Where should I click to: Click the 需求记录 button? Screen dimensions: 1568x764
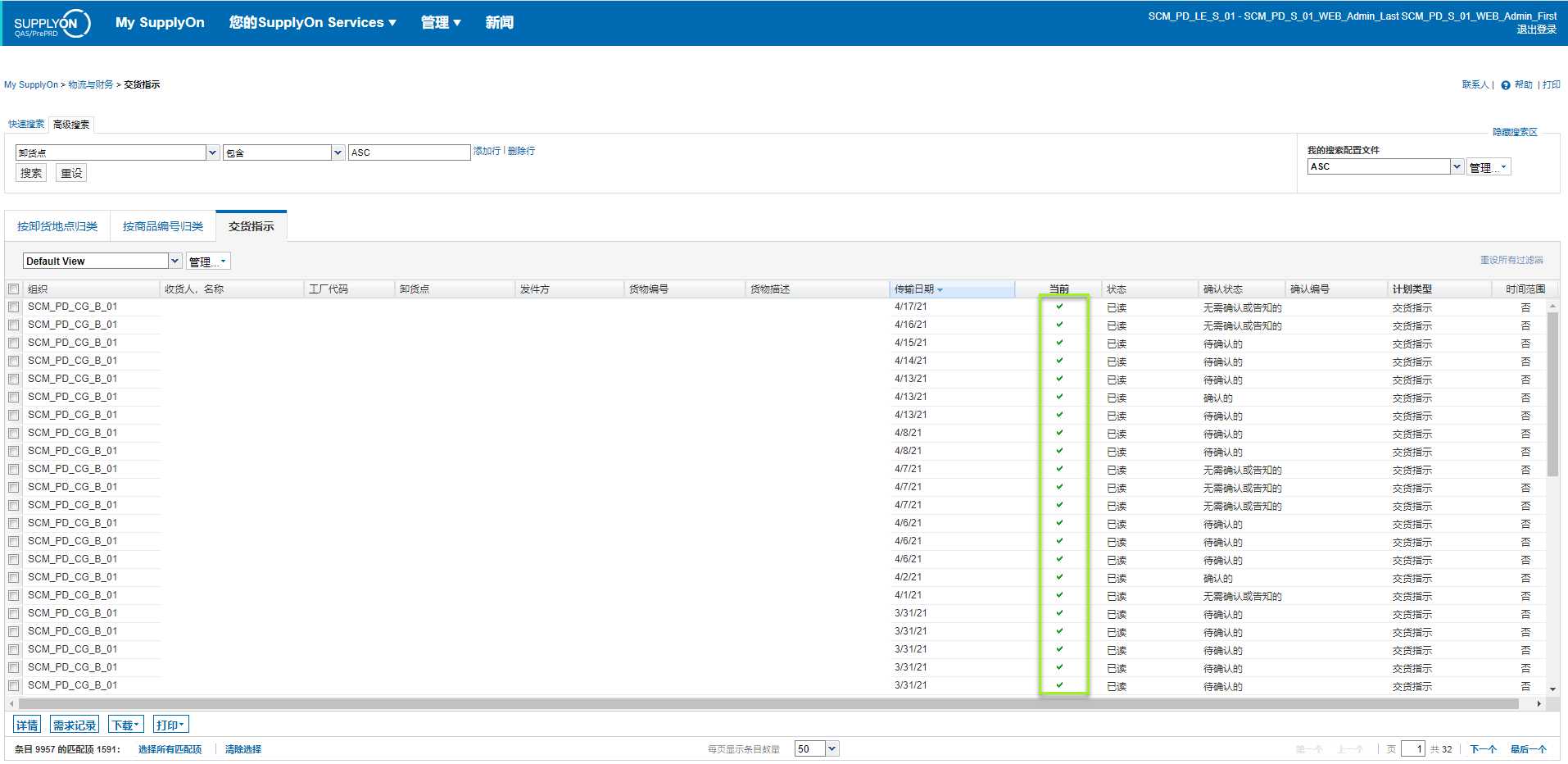[x=75, y=725]
